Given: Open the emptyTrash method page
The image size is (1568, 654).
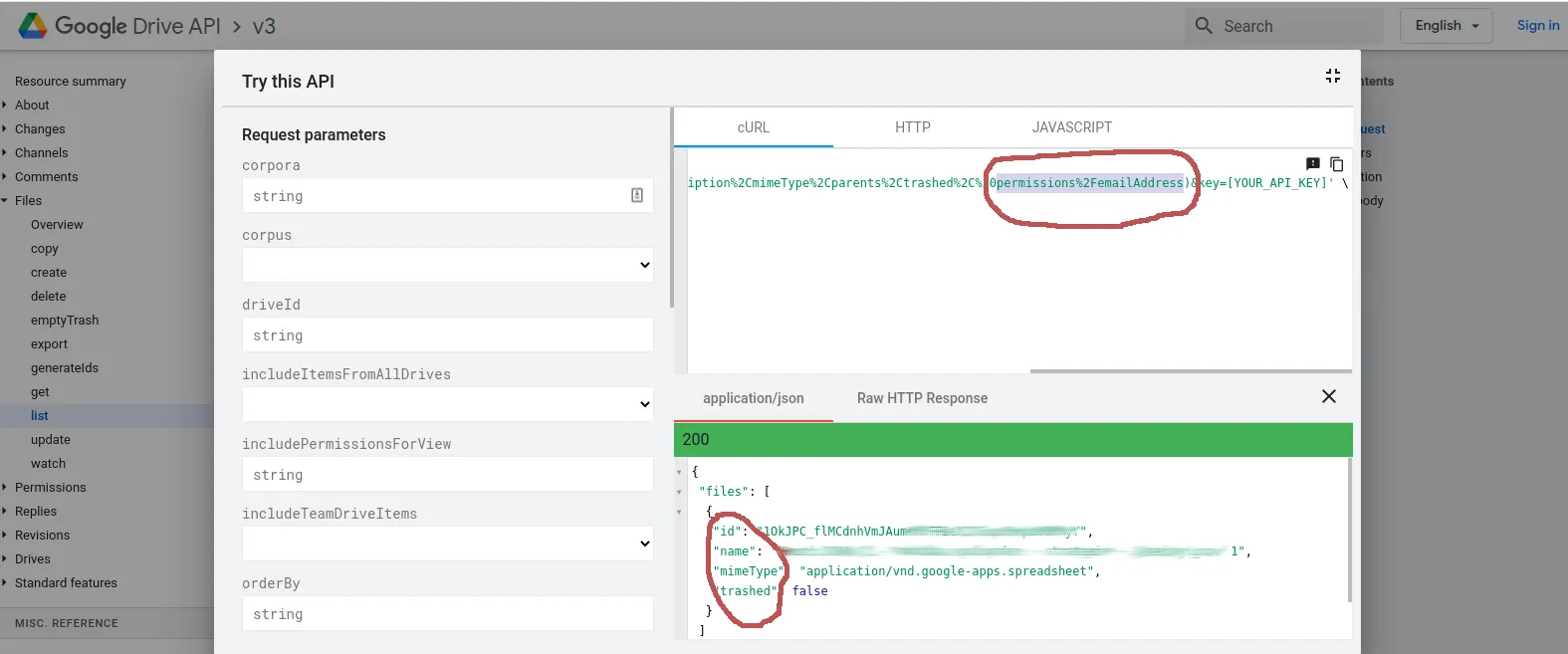Looking at the screenshot, I should pos(65,320).
